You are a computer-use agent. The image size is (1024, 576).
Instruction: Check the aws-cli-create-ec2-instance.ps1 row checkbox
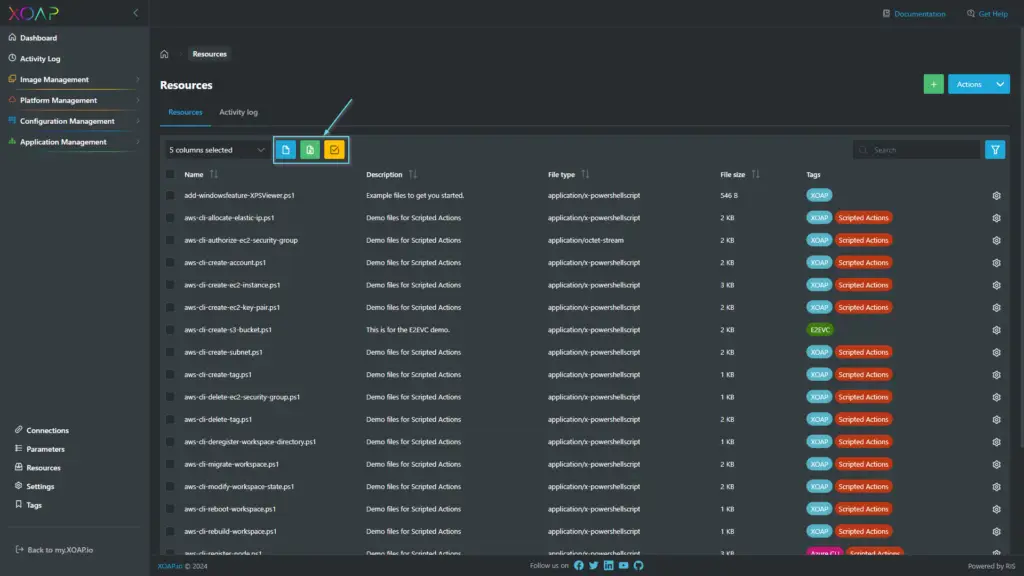(x=170, y=285)
